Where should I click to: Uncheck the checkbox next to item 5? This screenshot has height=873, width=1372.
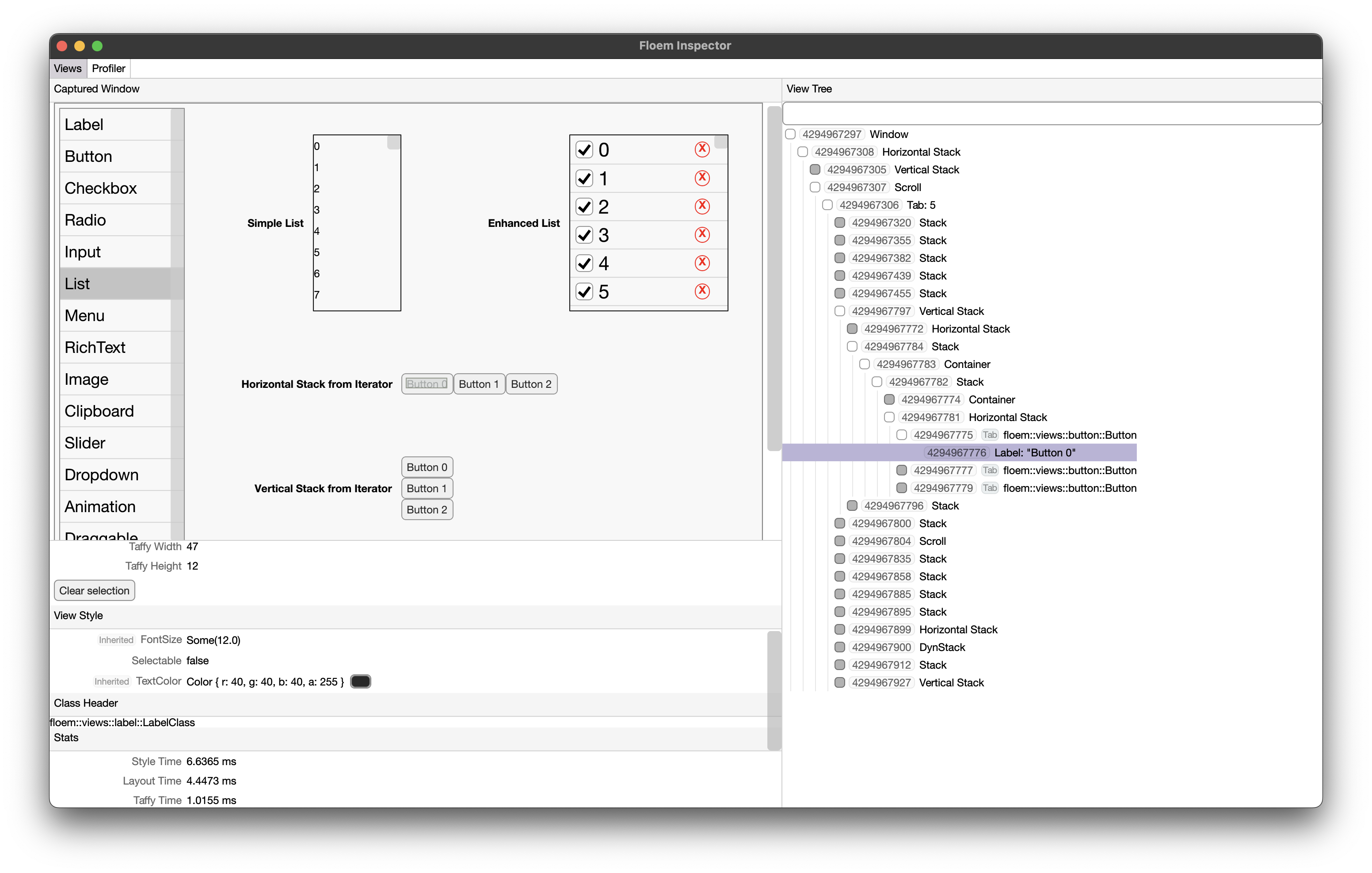[x=584, y=291]
